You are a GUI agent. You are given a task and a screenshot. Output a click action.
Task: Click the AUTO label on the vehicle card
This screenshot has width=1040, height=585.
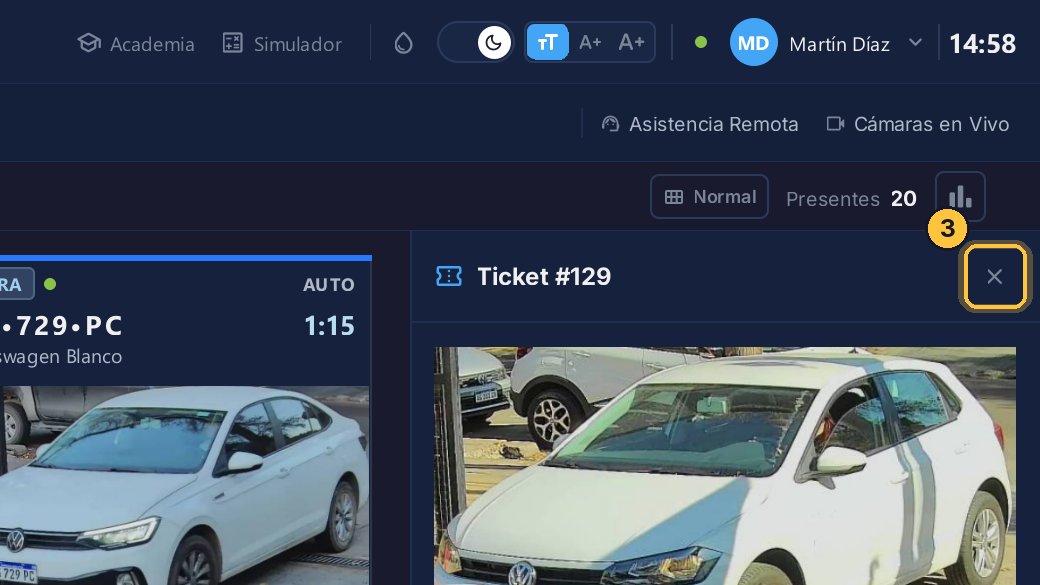(328, 285)
